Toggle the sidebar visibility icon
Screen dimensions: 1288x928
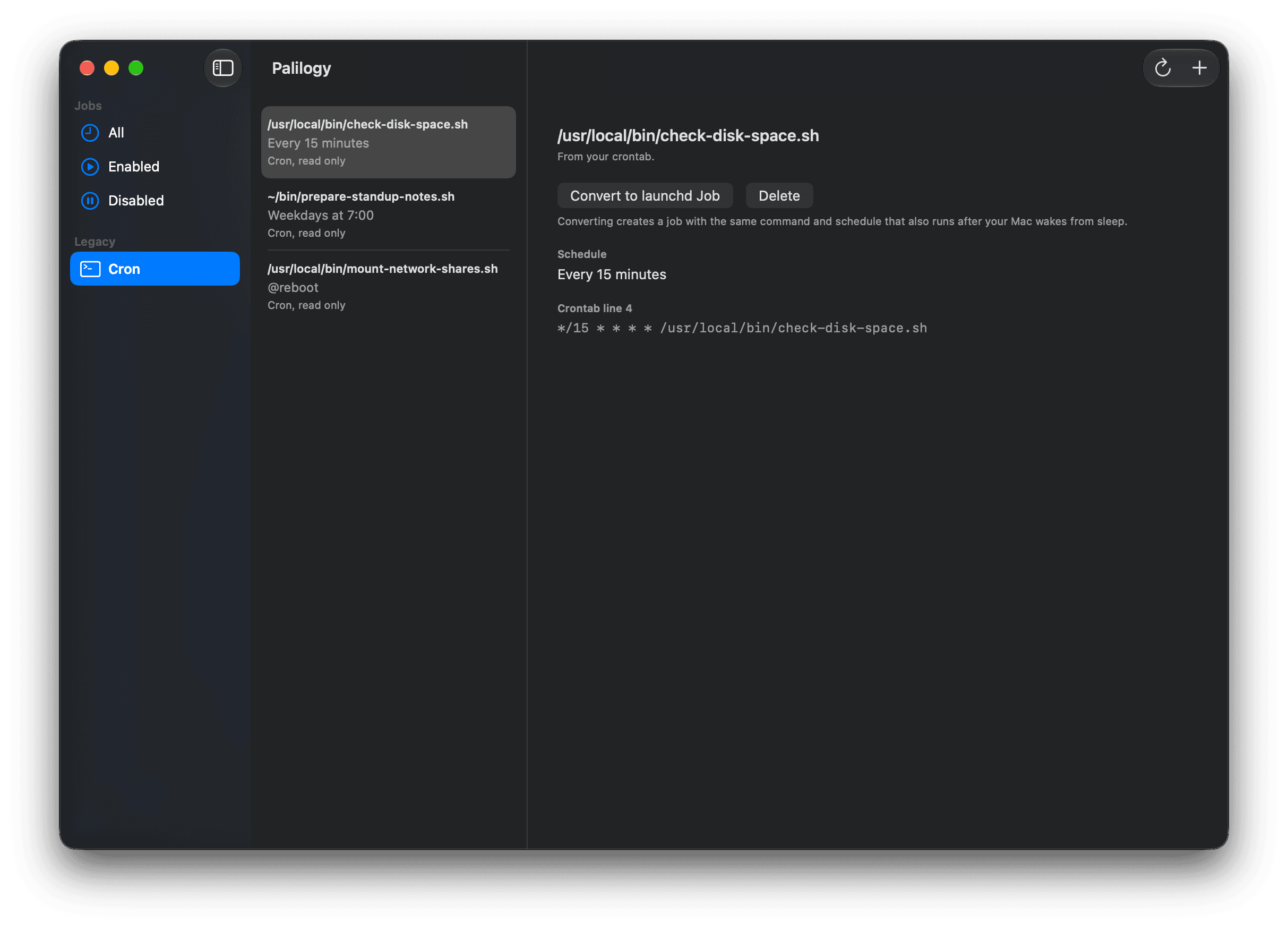(222, 68)
